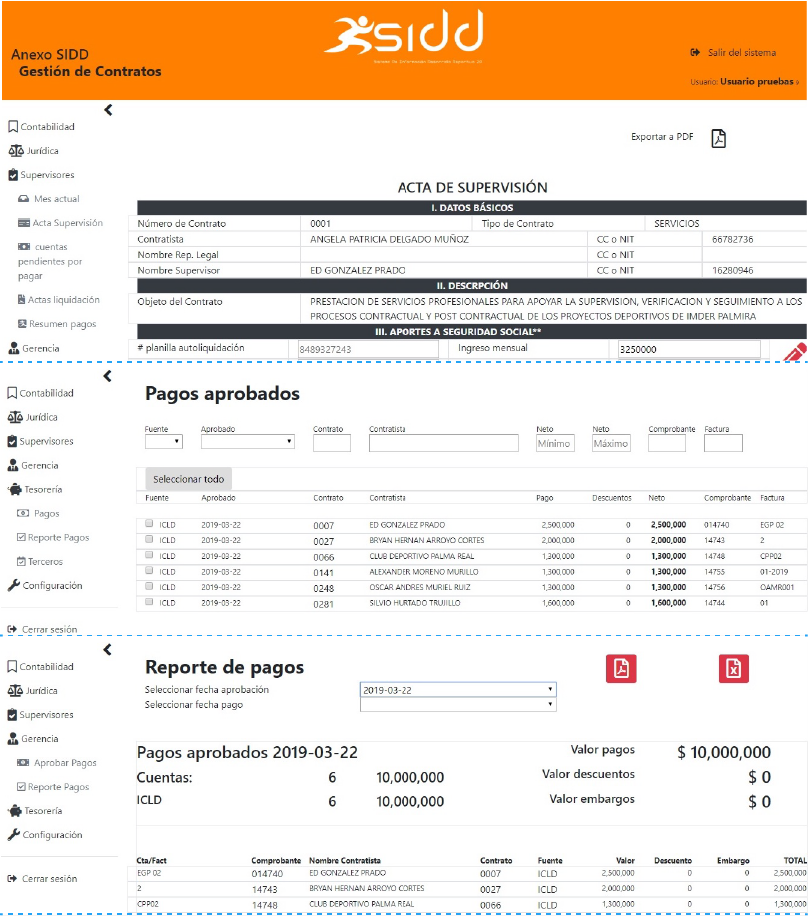Click the Configuración wrench icon in the Pagos aprobados sidebar

(13, 585)
